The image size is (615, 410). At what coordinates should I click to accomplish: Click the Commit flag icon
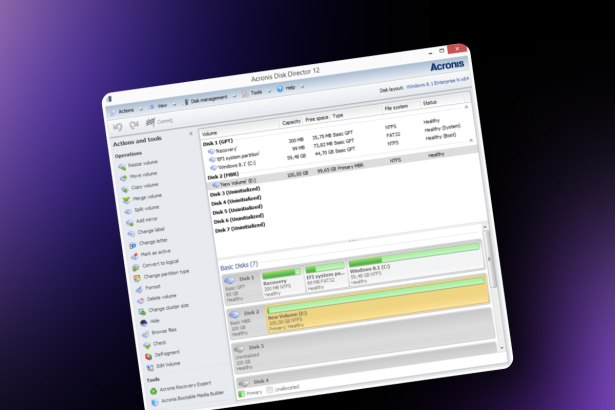[147, 123]
